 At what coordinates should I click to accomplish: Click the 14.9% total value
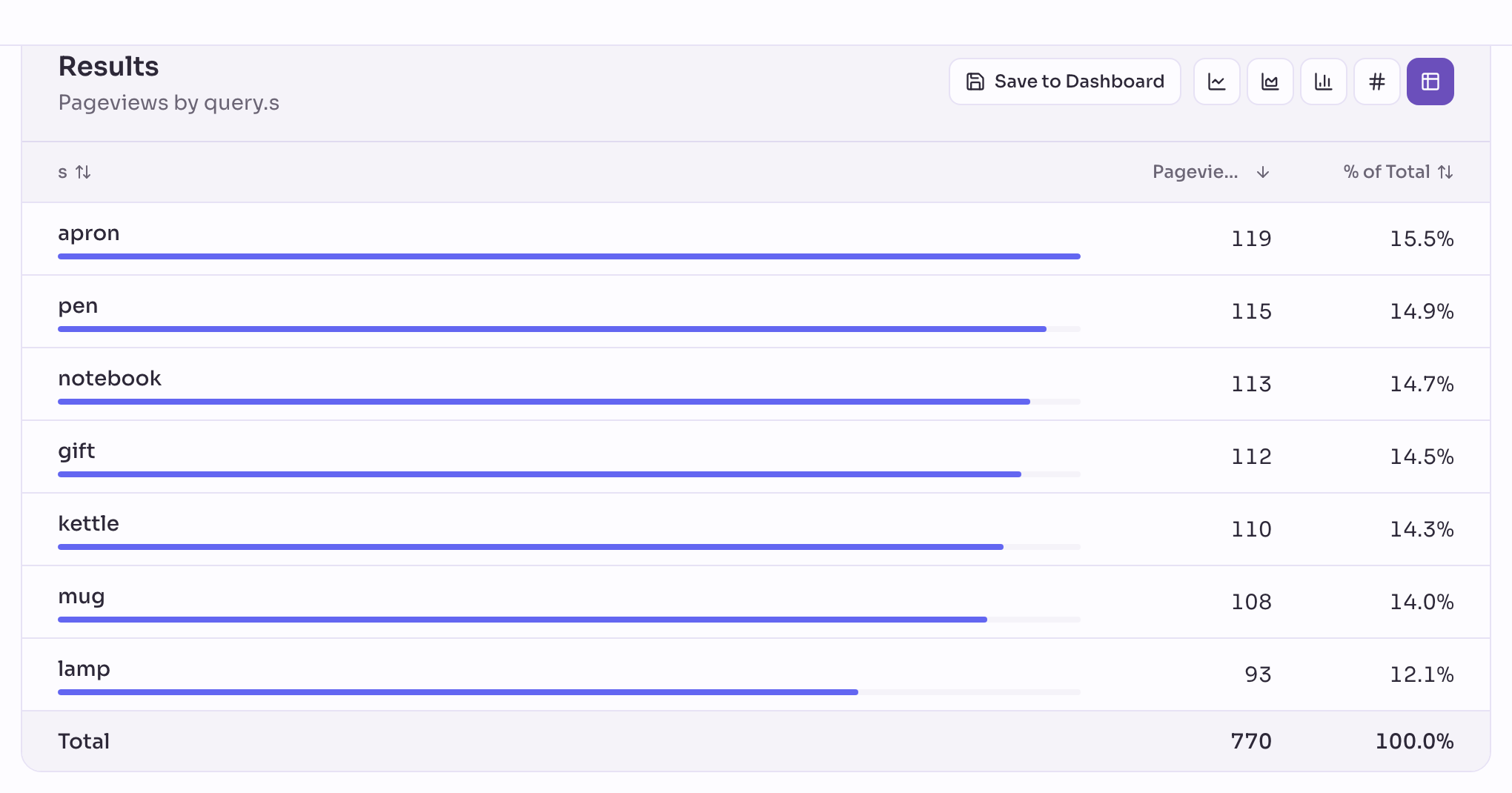1422,311
